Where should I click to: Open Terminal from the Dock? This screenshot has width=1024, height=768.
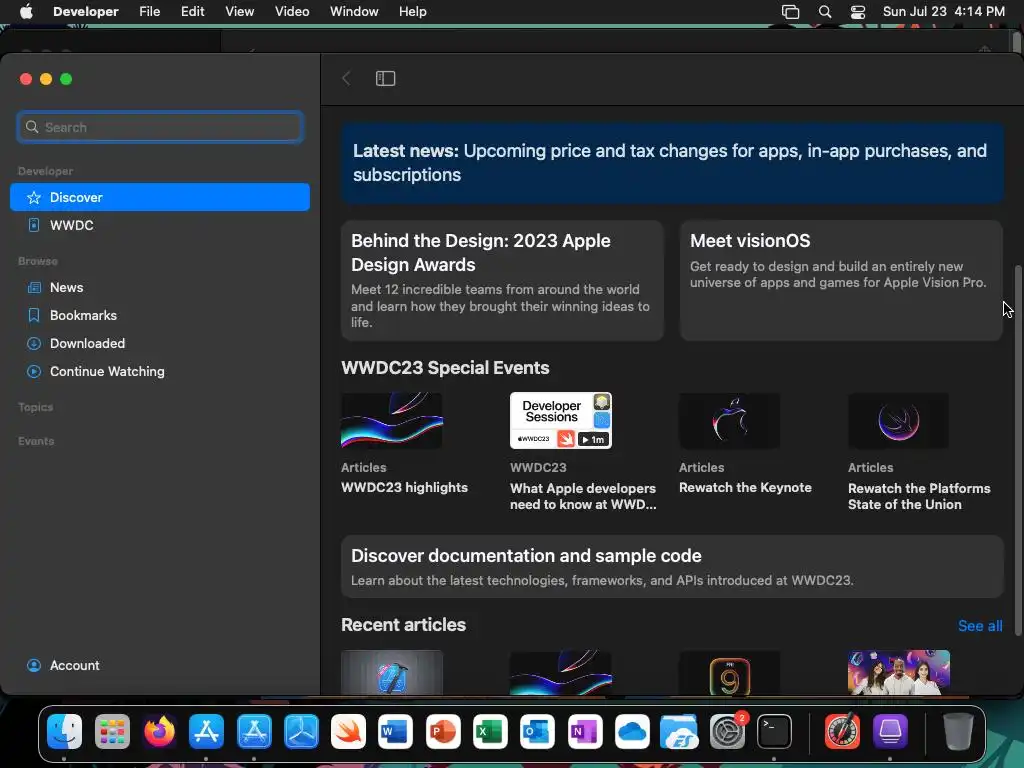775,731
